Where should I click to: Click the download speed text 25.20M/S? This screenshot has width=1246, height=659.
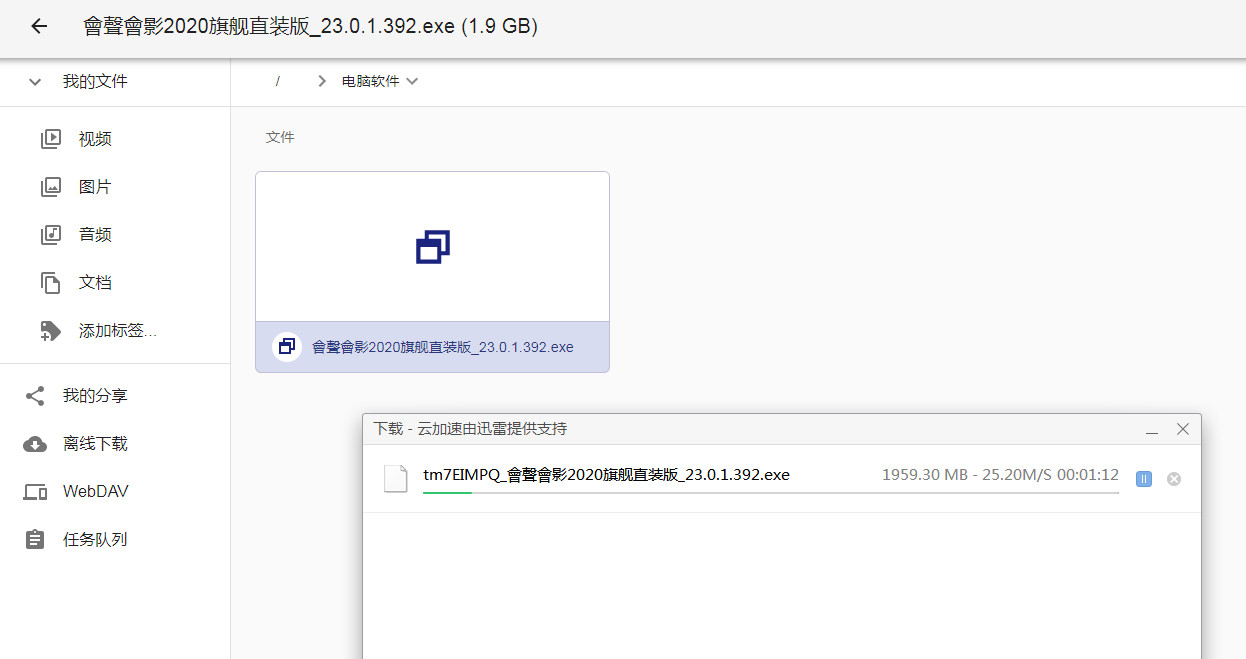pyautogui.click(x=1018, y=475)
